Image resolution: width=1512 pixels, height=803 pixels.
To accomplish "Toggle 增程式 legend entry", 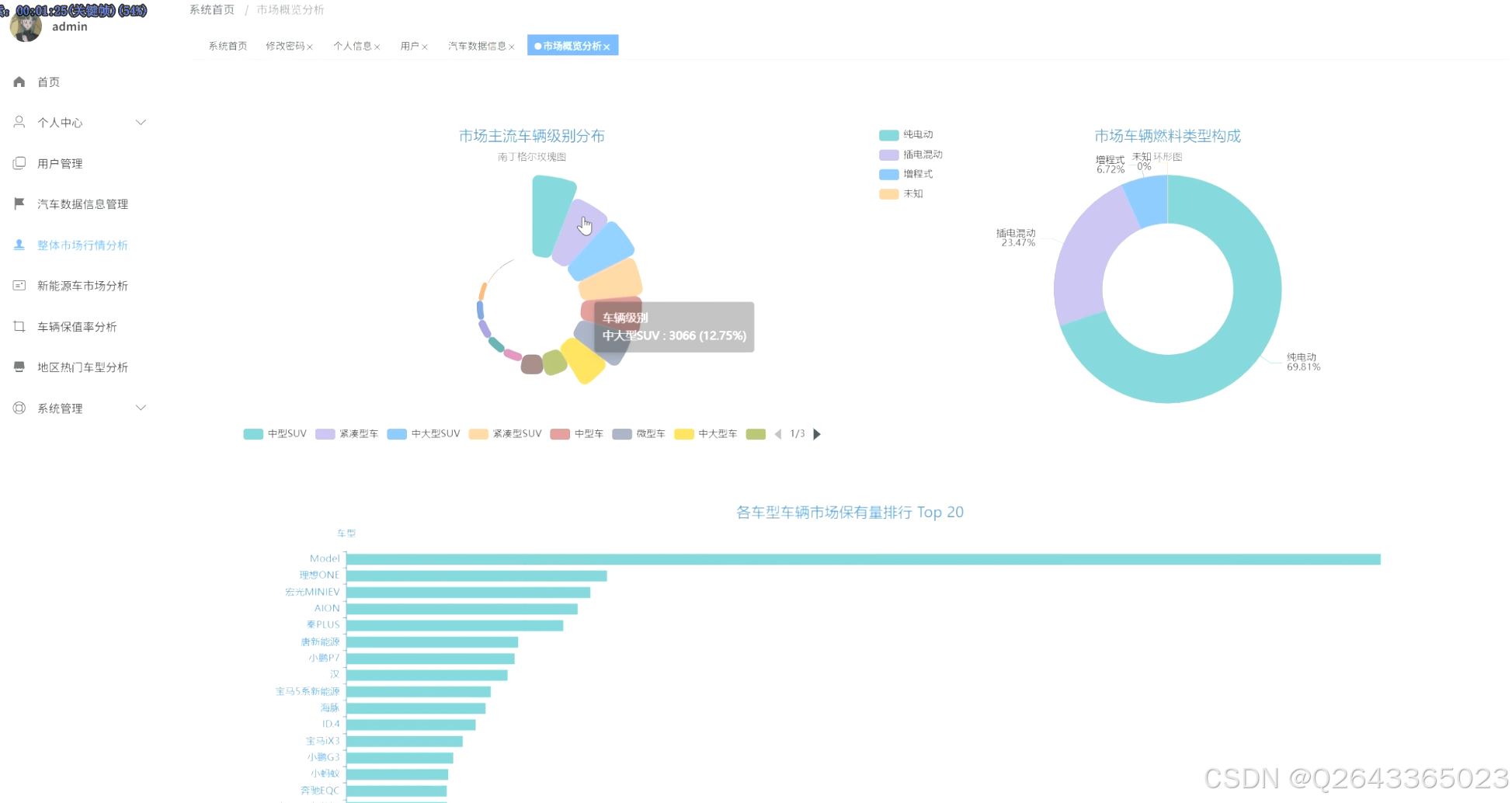I will pyautogui.click(x=906, y=174).
